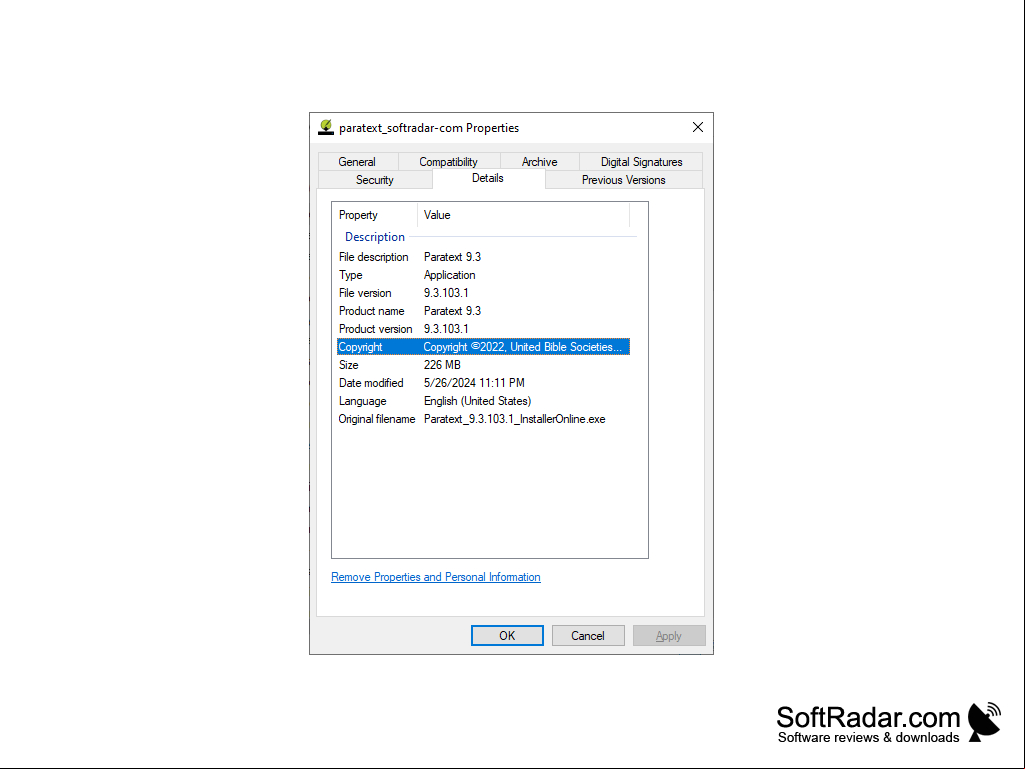Click the Description group heading
1025x769 pixels.
(x=375, y=237)
